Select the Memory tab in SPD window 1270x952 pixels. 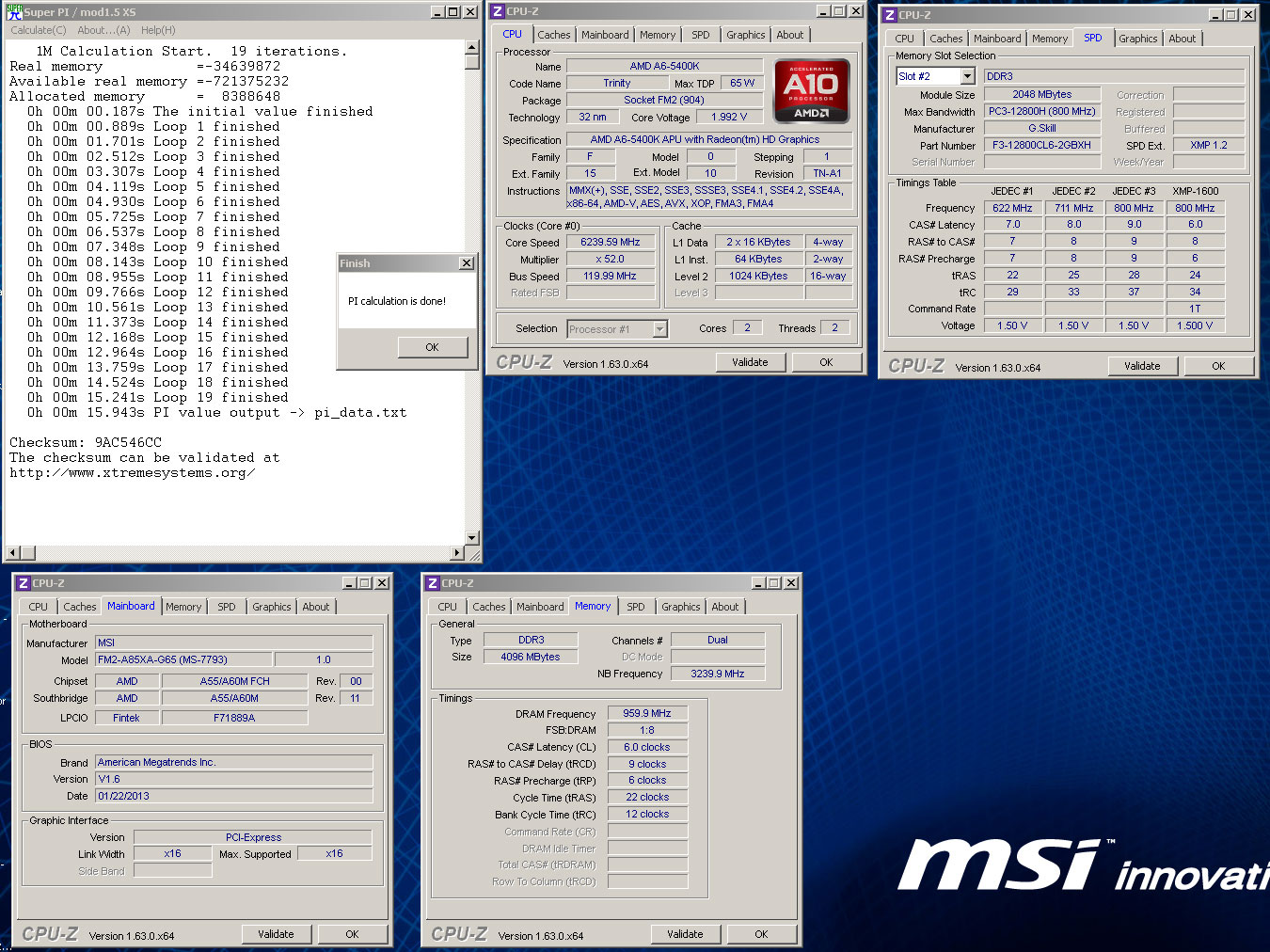tap(1050, 39)
